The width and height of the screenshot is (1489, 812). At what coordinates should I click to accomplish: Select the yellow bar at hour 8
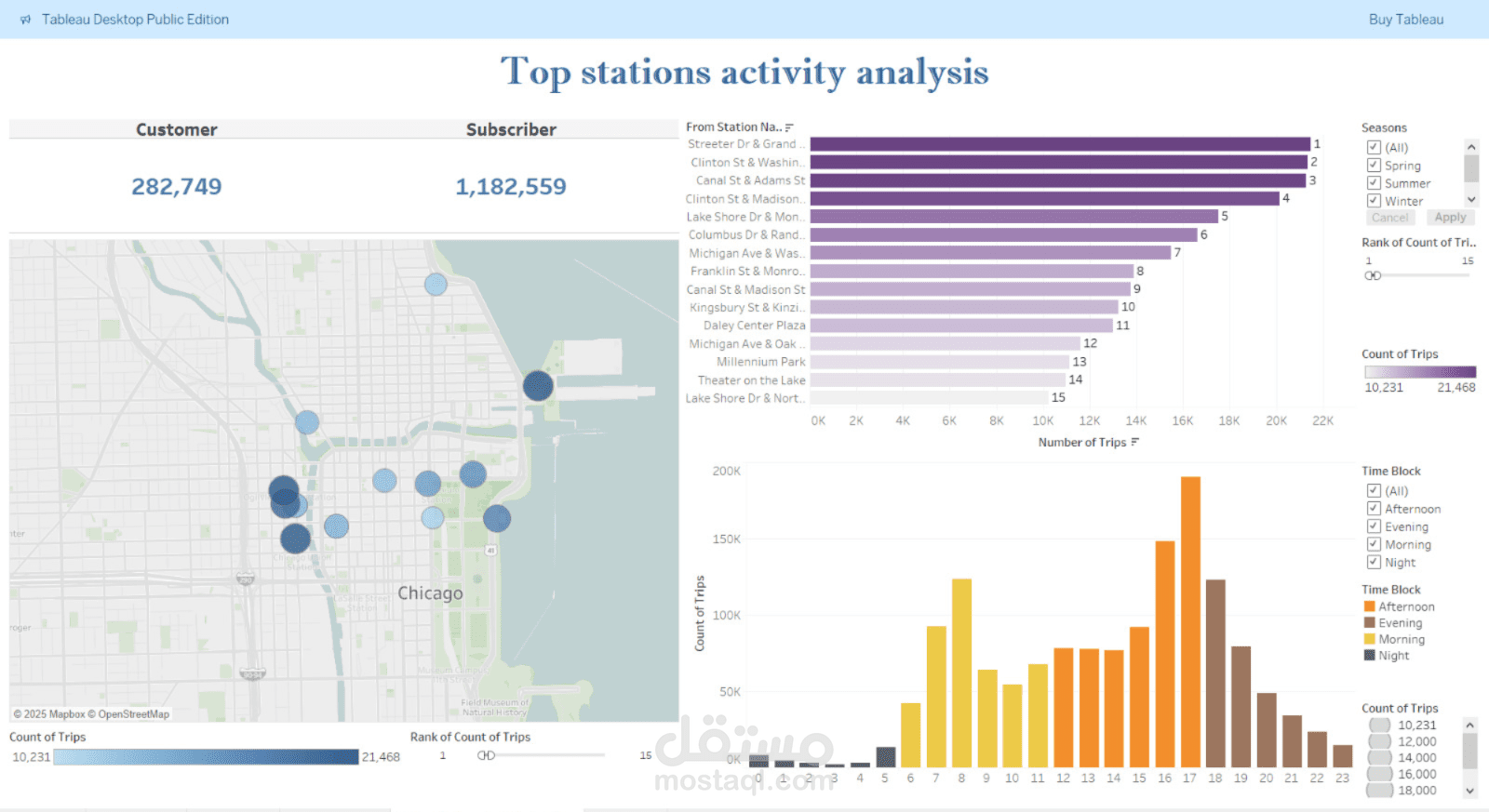point(961,672)
